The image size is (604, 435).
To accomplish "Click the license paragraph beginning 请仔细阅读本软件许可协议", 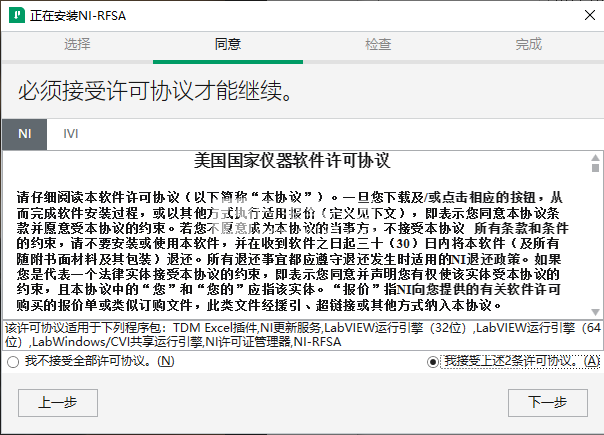I will click(293, 251).
